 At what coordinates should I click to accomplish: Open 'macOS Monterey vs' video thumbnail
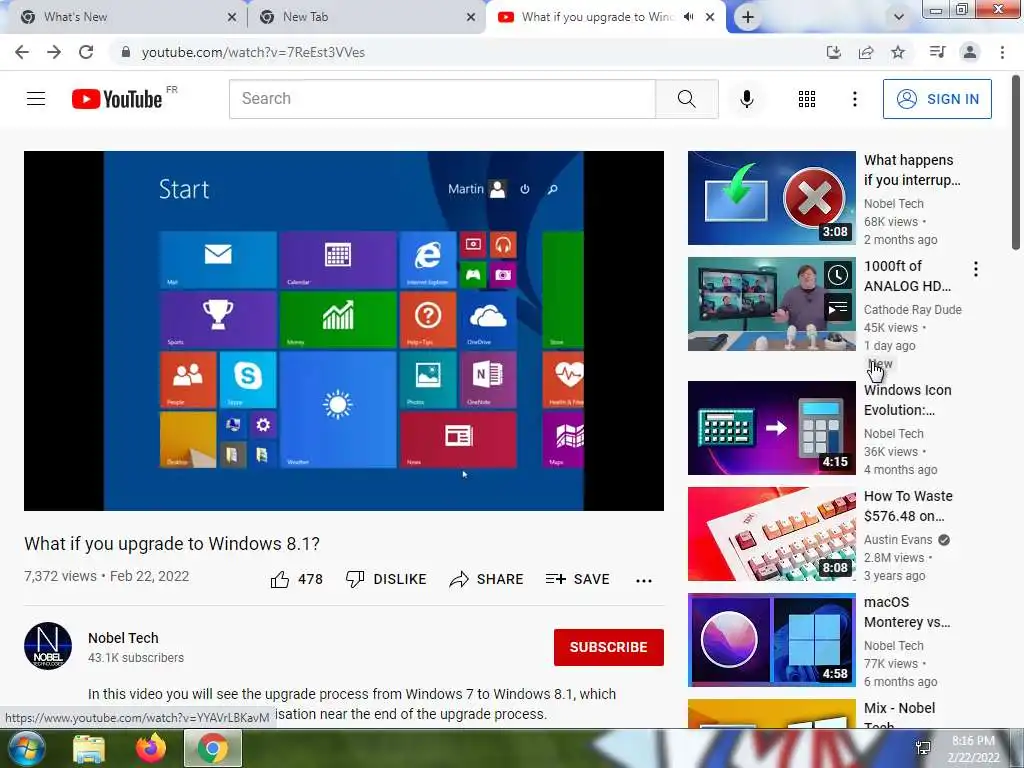771,639
